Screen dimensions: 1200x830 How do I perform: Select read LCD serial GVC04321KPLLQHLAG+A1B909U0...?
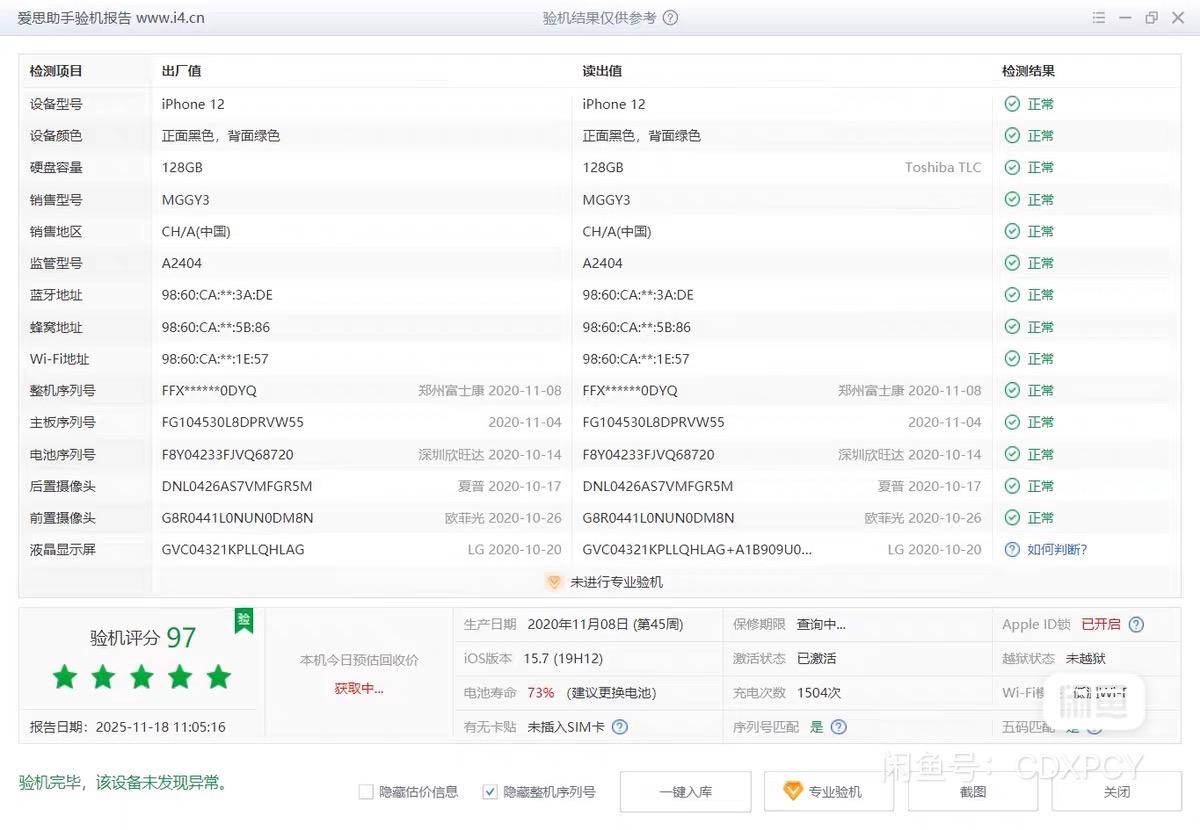698,550
